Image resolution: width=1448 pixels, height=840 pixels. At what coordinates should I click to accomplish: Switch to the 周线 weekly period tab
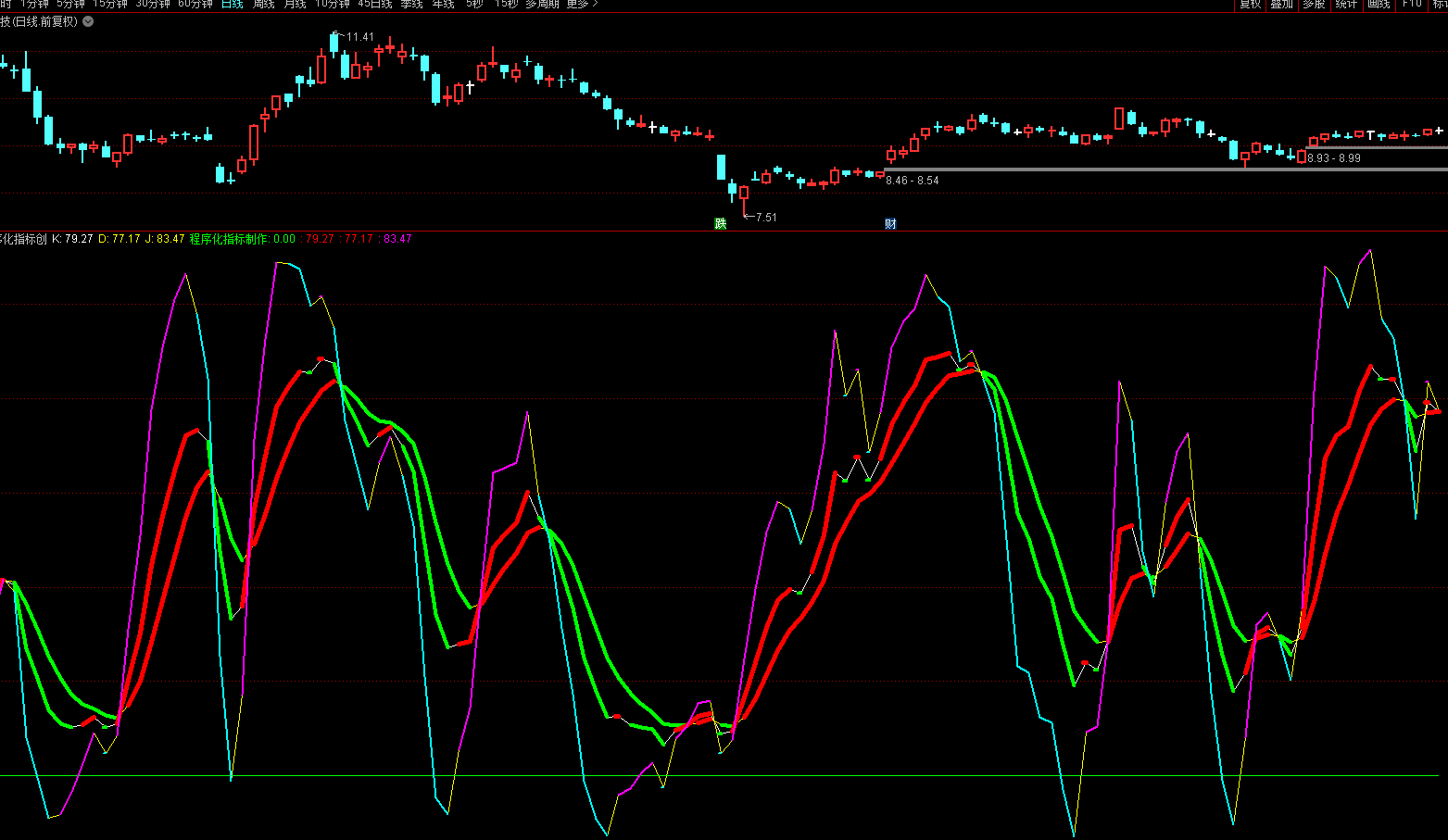tap(264, 4)
